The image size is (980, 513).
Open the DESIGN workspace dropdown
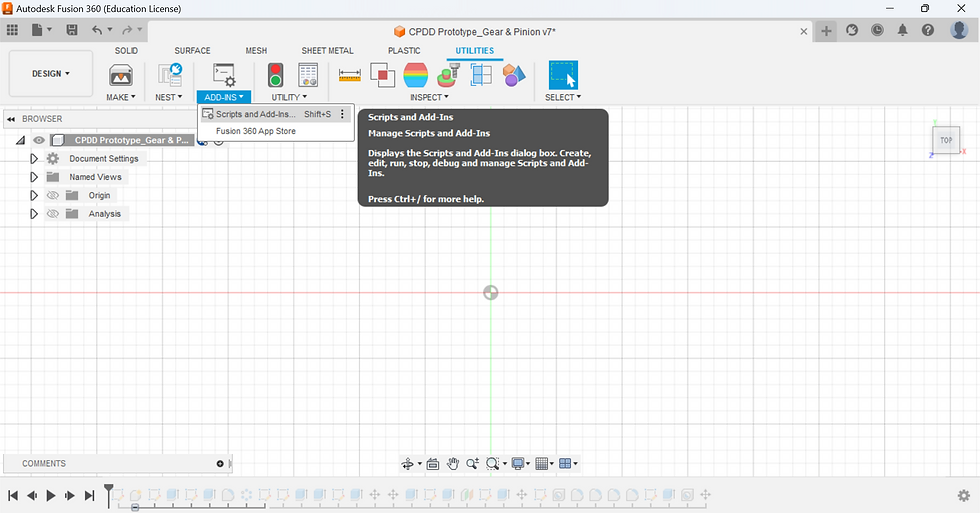point(51,74)
